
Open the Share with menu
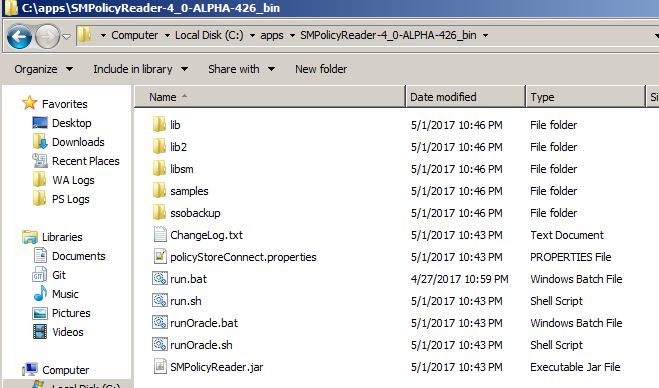pyautogui.click(x=242, y=69)
